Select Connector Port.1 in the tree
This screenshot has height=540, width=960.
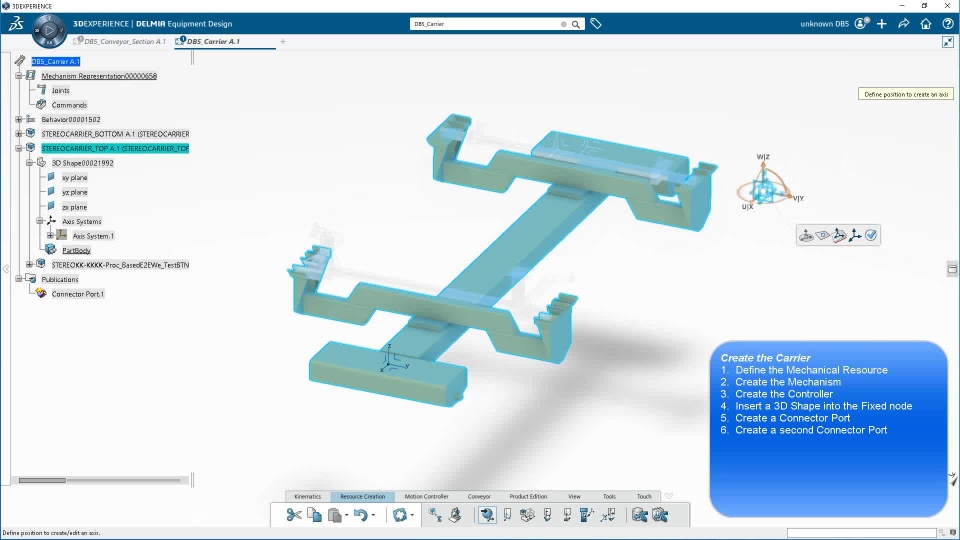78,294
